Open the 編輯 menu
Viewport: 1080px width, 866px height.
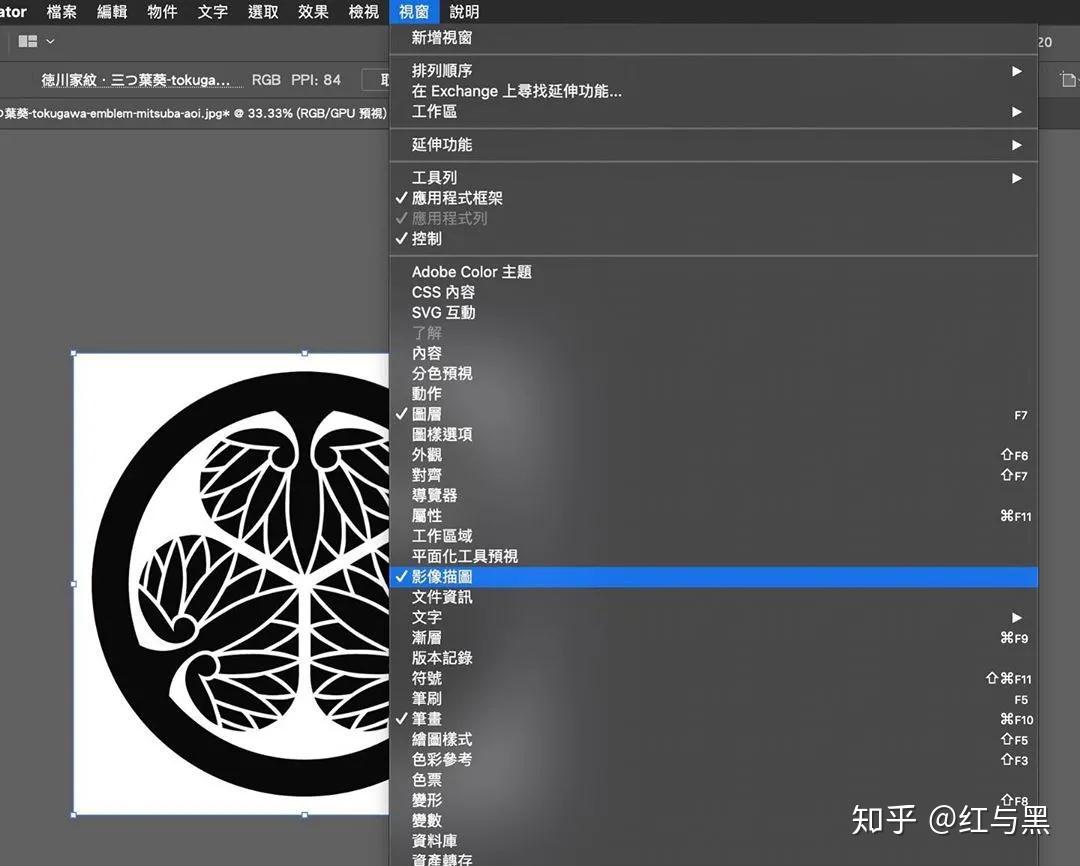pyautogui.click(x=112, y=12)
